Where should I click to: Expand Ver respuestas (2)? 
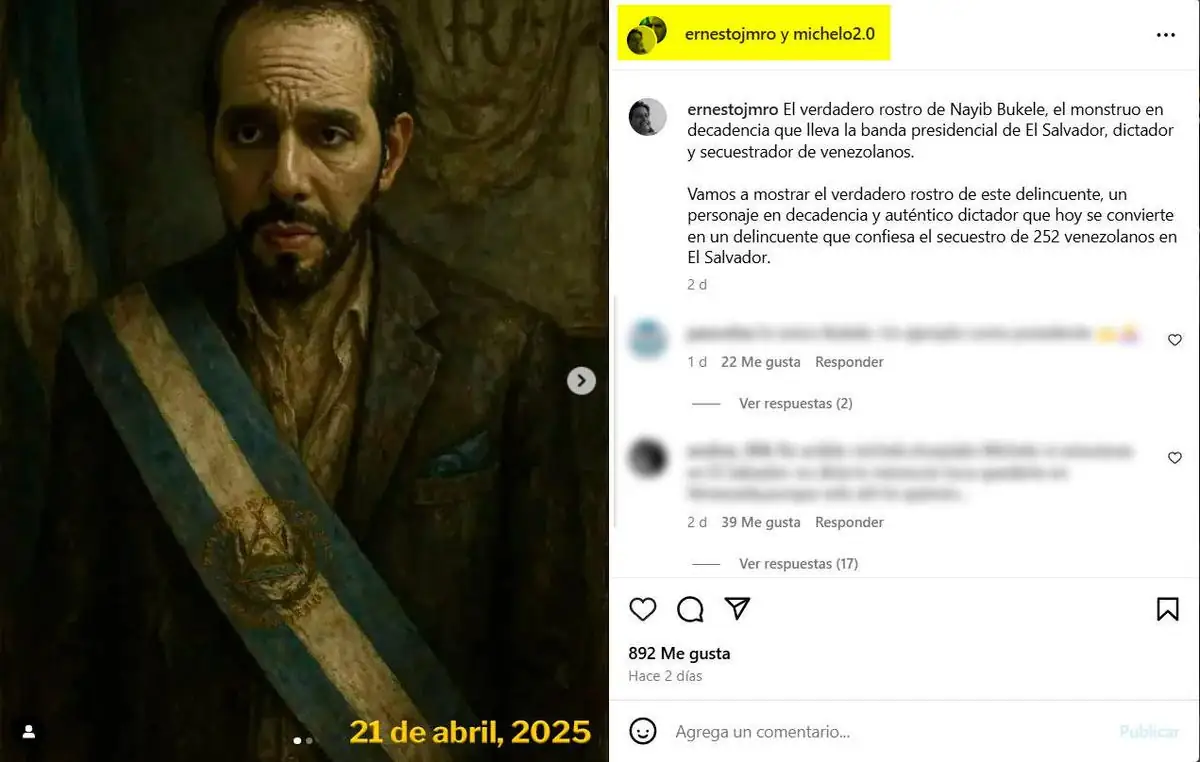point(795,403)
